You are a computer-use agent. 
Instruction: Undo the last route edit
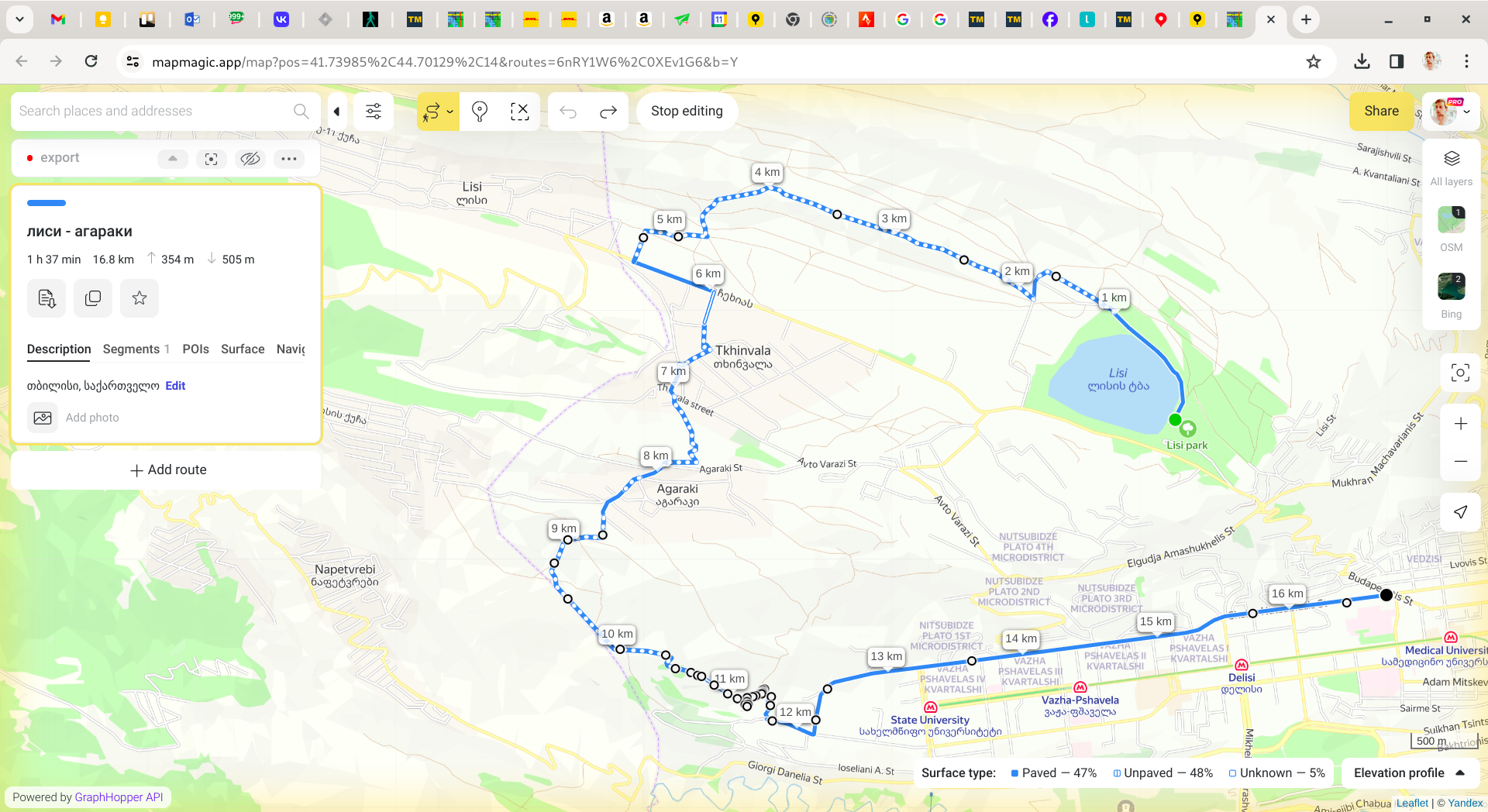[568, 112]
